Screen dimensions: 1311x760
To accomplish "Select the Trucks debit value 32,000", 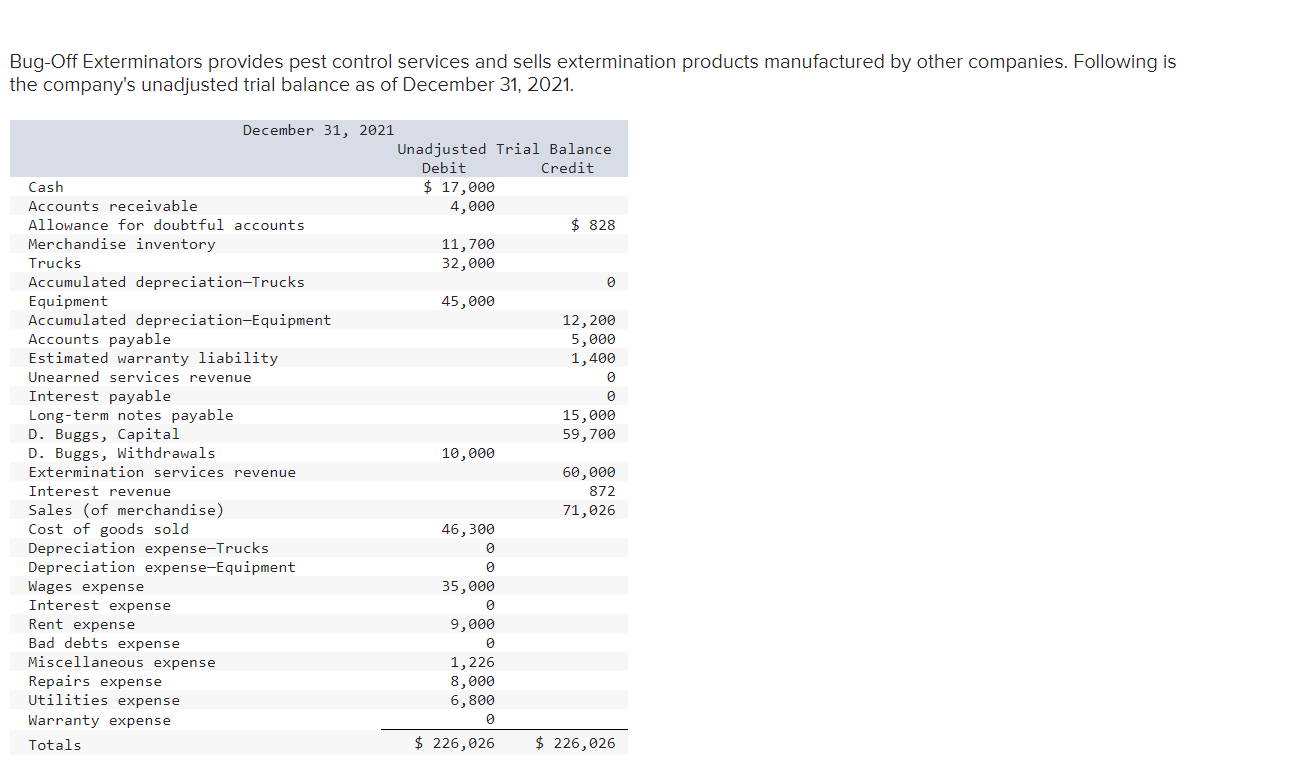I will [468, 263].
